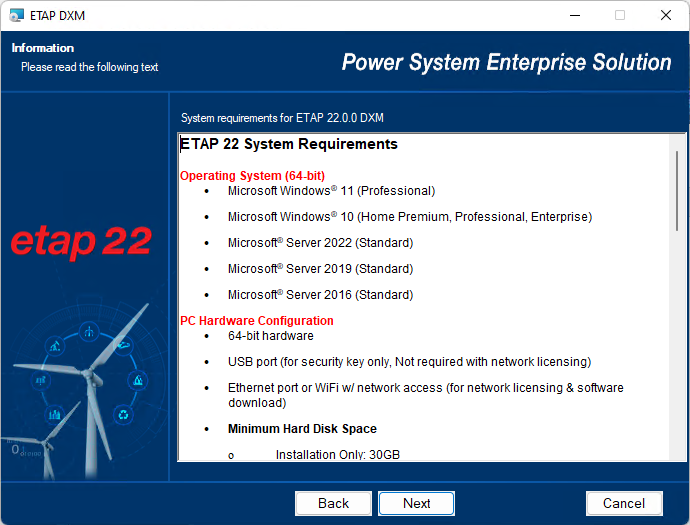
Task: Go Back to the previous installer step
Action: click(333, 503)
